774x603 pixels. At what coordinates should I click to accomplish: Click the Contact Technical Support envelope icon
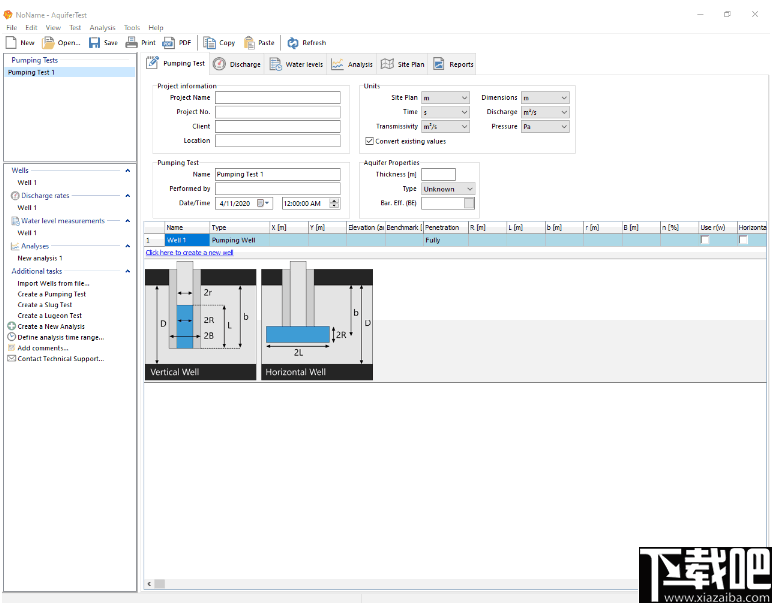pos(11,359)
